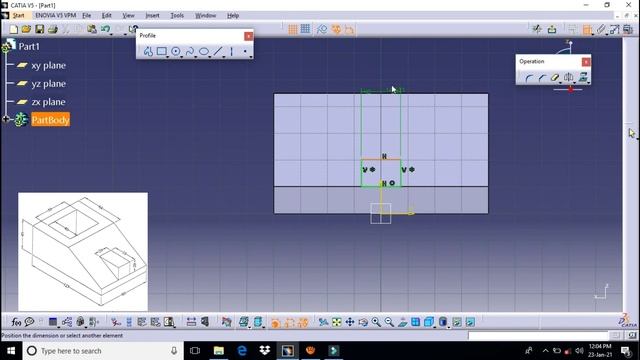Select the PartBody tree item
Viewport: 640px width, 360px height.
[51, 120]
